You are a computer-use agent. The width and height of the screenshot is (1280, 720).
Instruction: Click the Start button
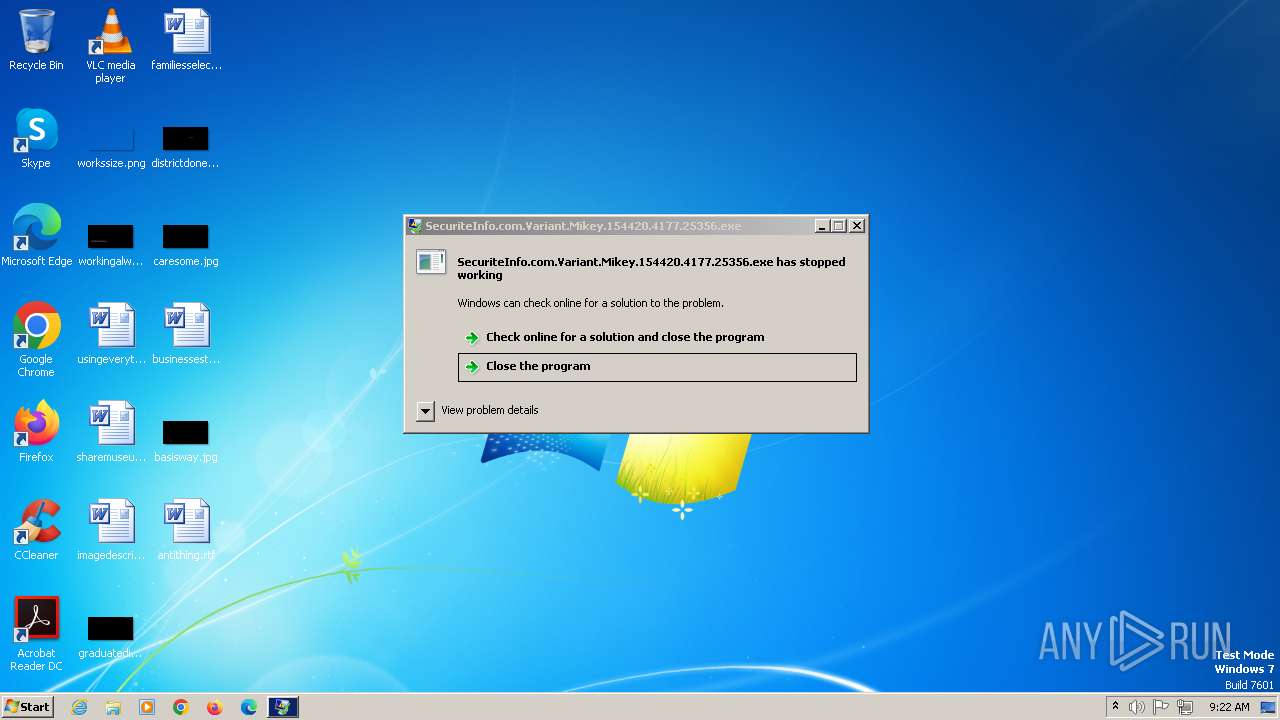(x=28, y=707)
